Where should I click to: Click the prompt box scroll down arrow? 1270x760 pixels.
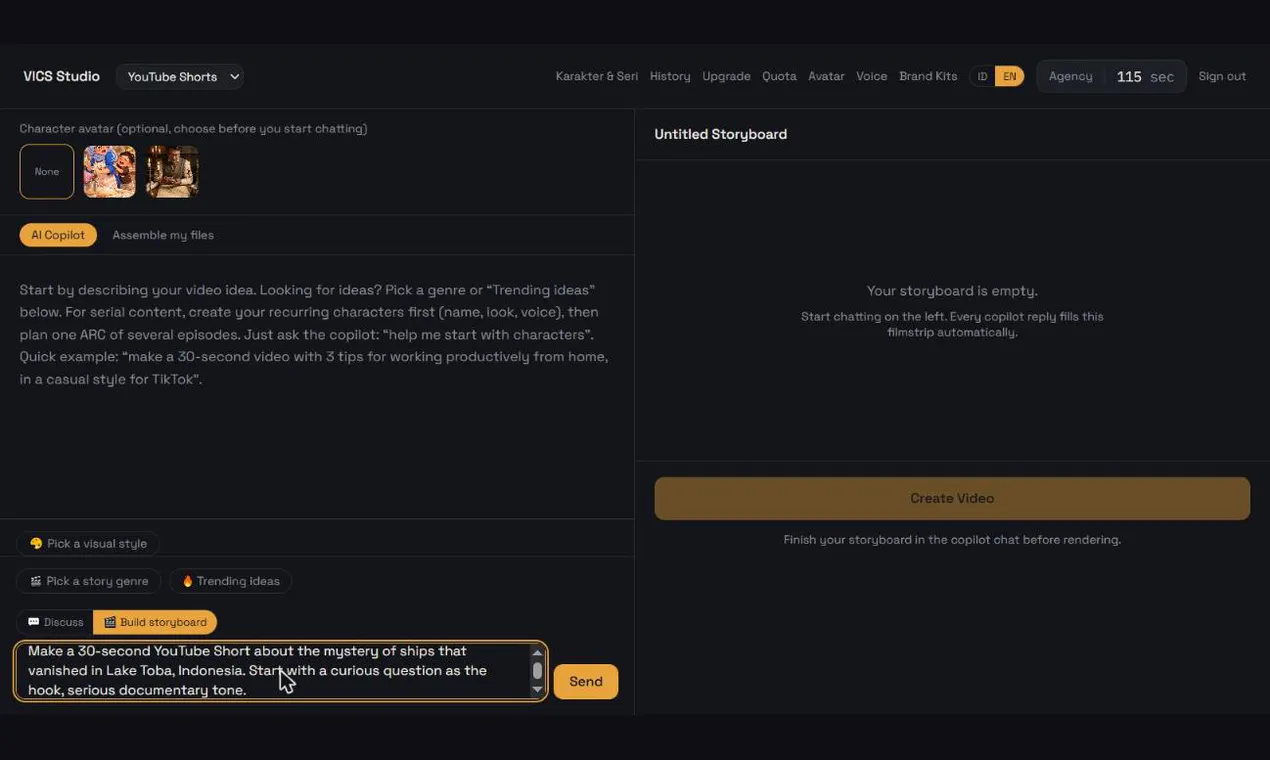coord(537,690)
